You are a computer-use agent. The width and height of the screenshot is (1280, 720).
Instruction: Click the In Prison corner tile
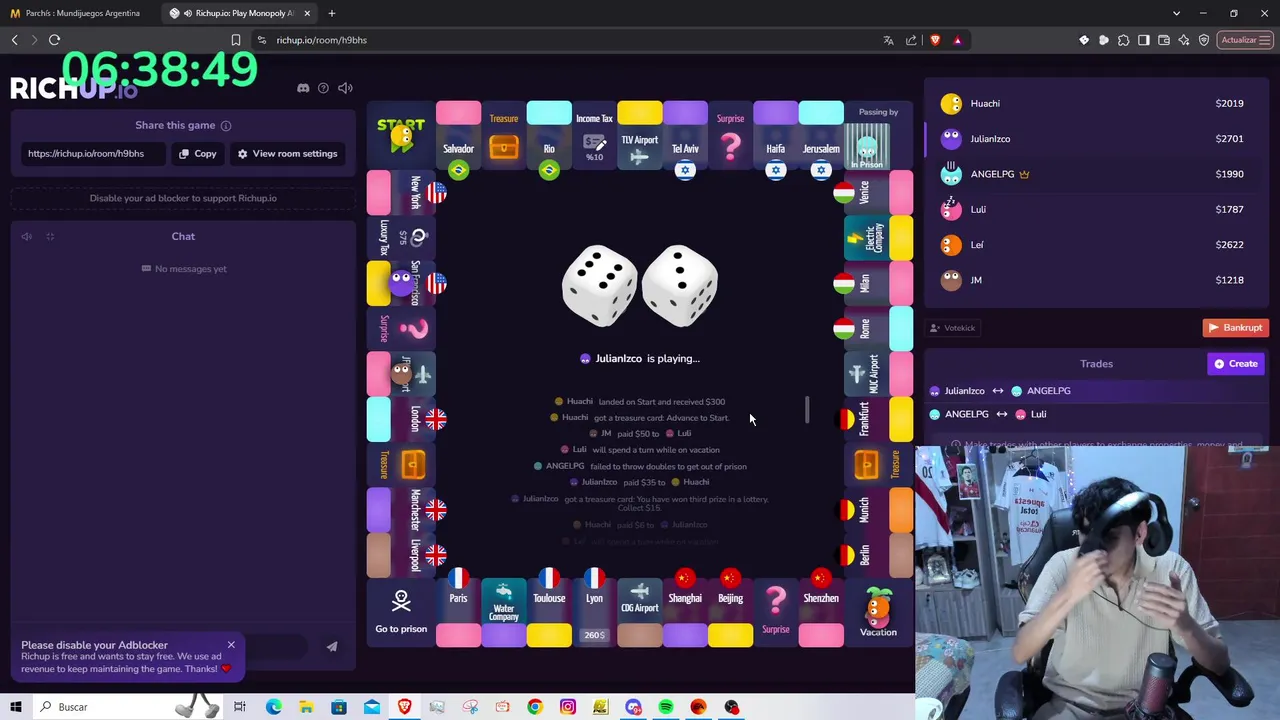(x=879, y=135)
